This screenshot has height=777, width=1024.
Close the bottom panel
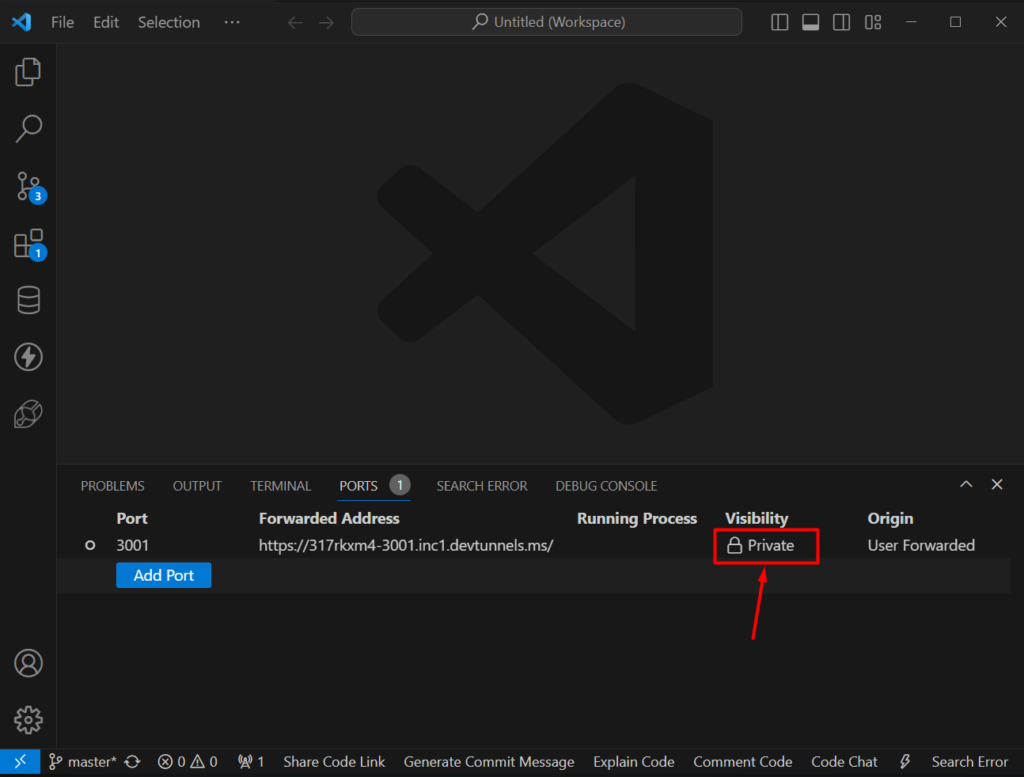[x=997, y=484]
